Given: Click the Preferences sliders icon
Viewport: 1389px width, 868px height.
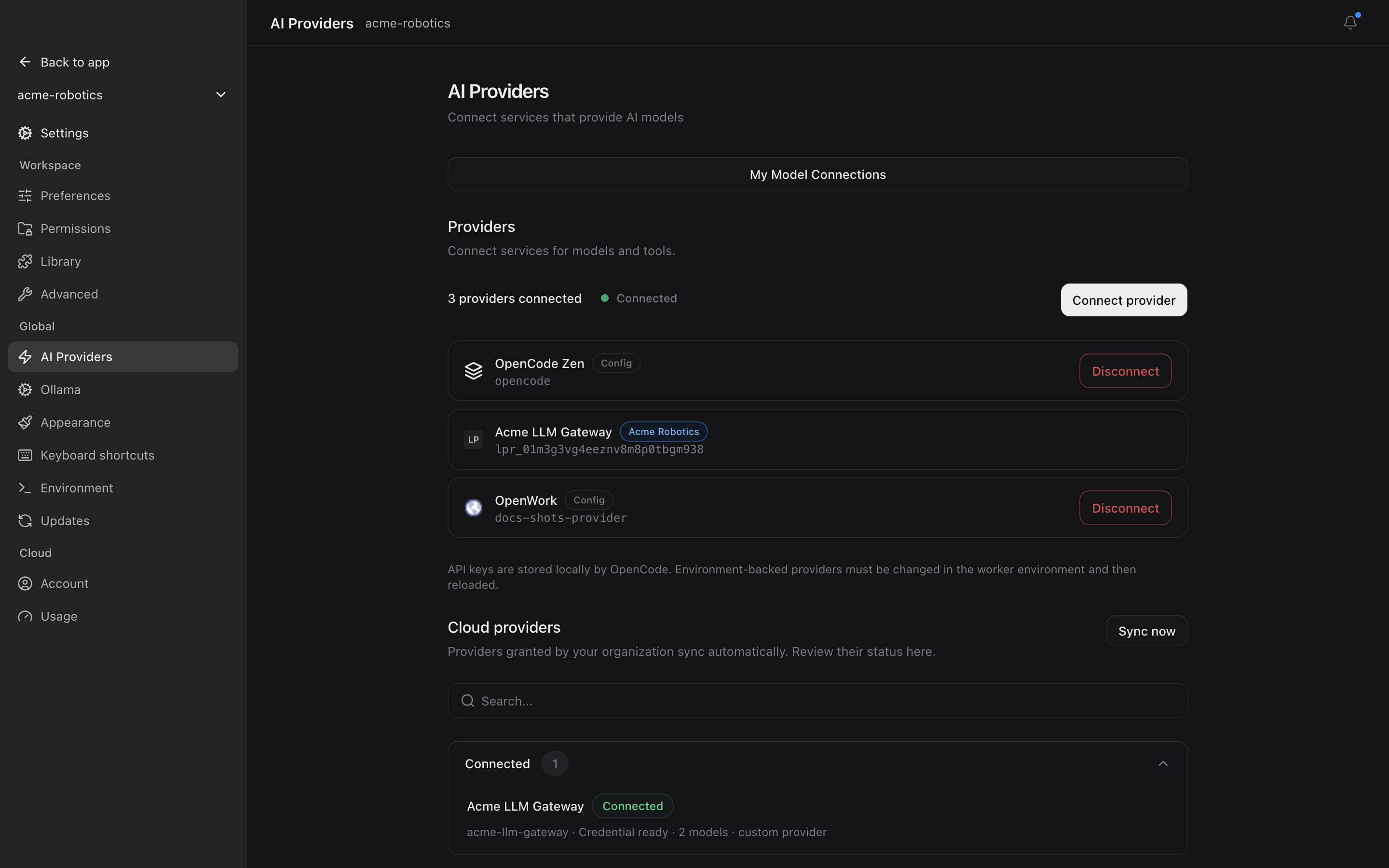Looking at the screenshot, I should coord(25,196).
